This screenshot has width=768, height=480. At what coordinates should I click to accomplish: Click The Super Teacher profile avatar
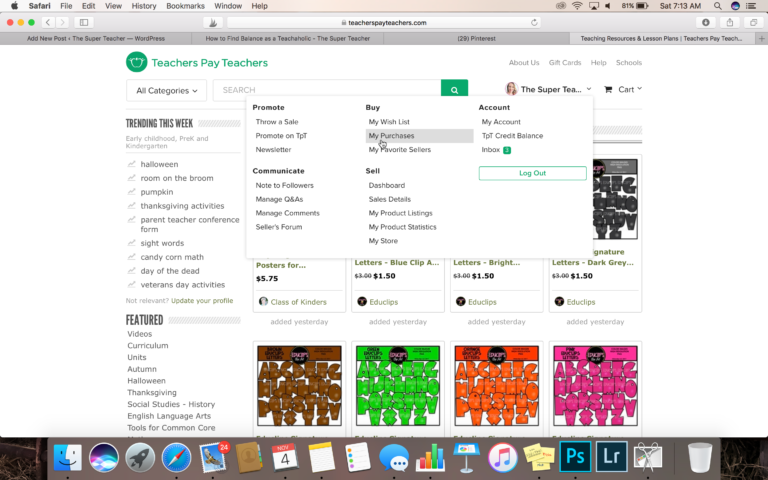511,89
